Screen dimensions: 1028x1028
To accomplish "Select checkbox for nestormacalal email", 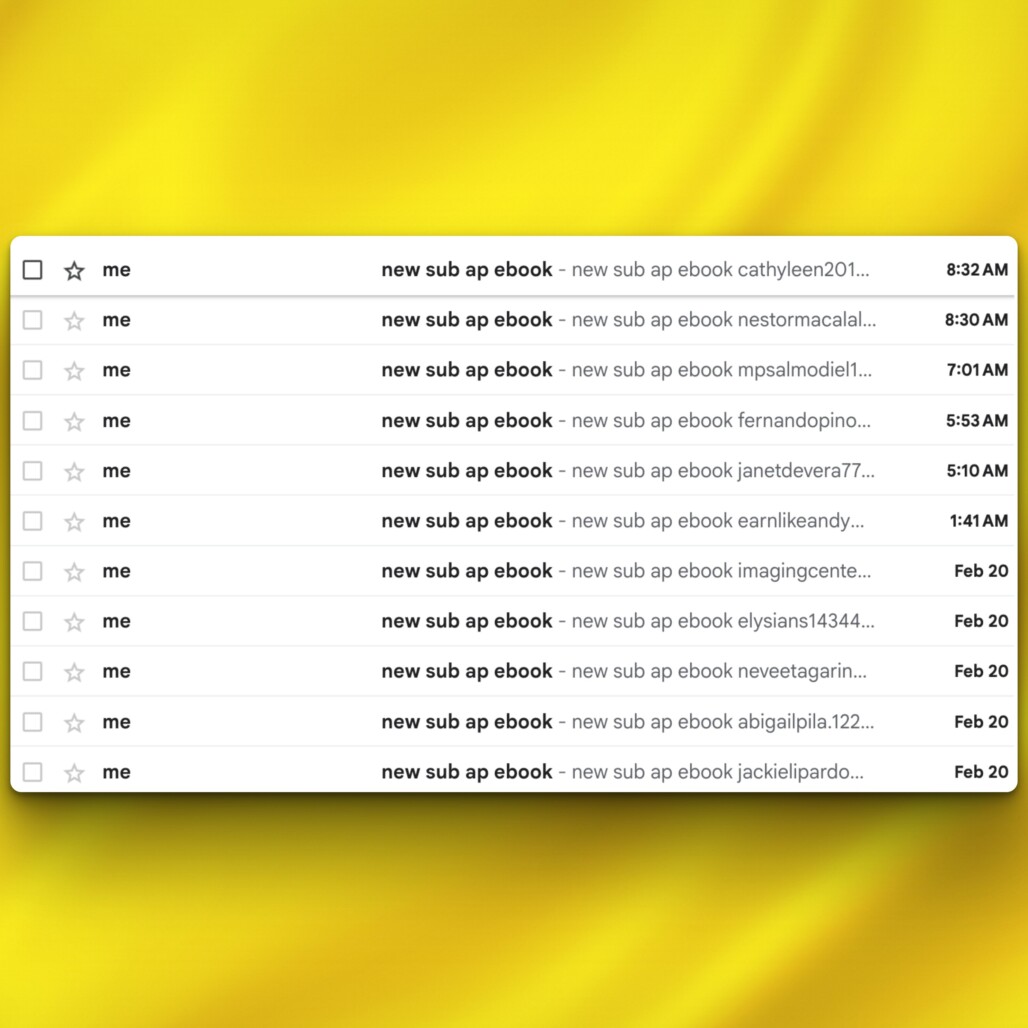I will [x=32, y=320].
